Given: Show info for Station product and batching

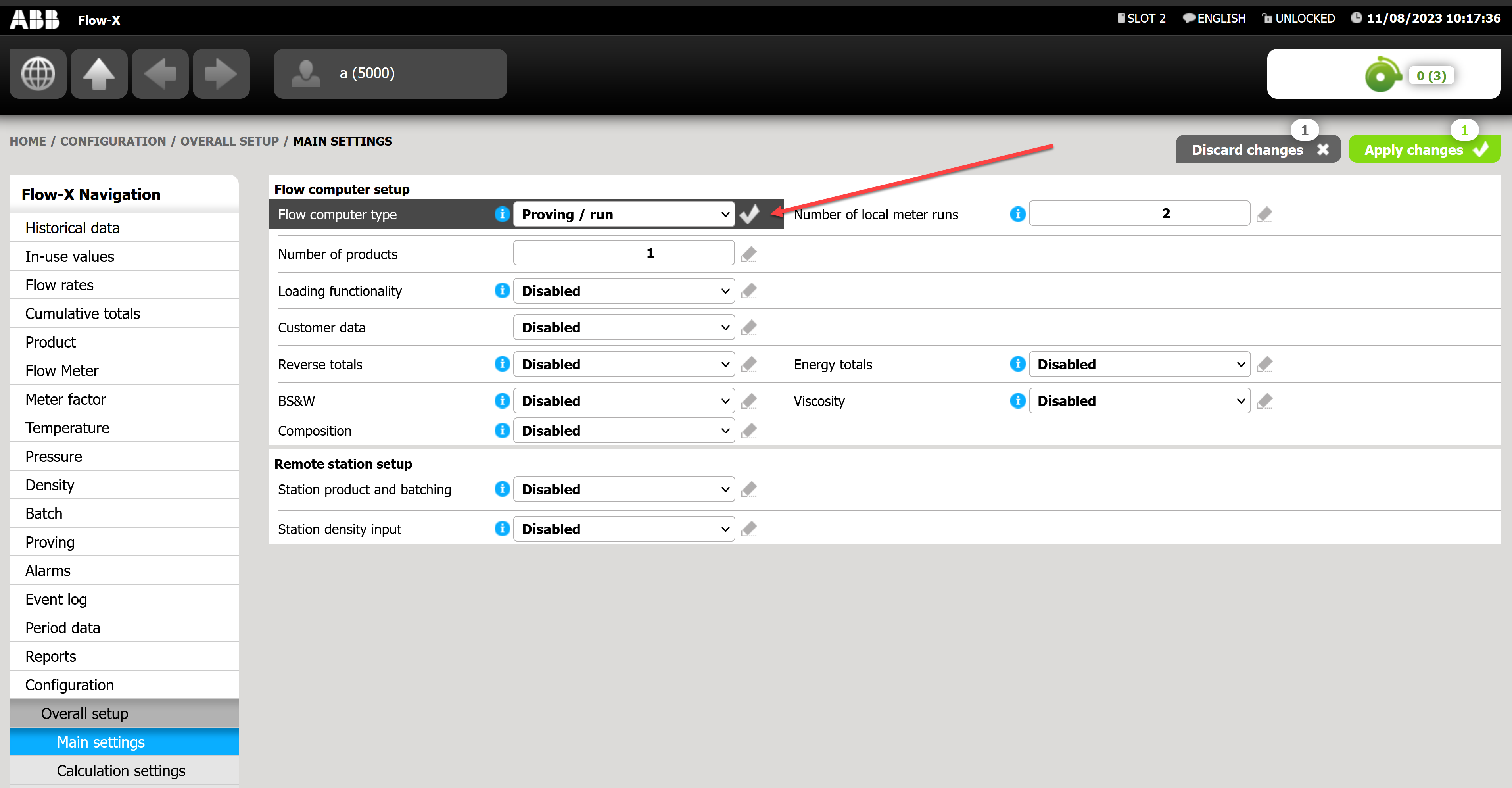Looking at the screenshot, I should (503, 488).
